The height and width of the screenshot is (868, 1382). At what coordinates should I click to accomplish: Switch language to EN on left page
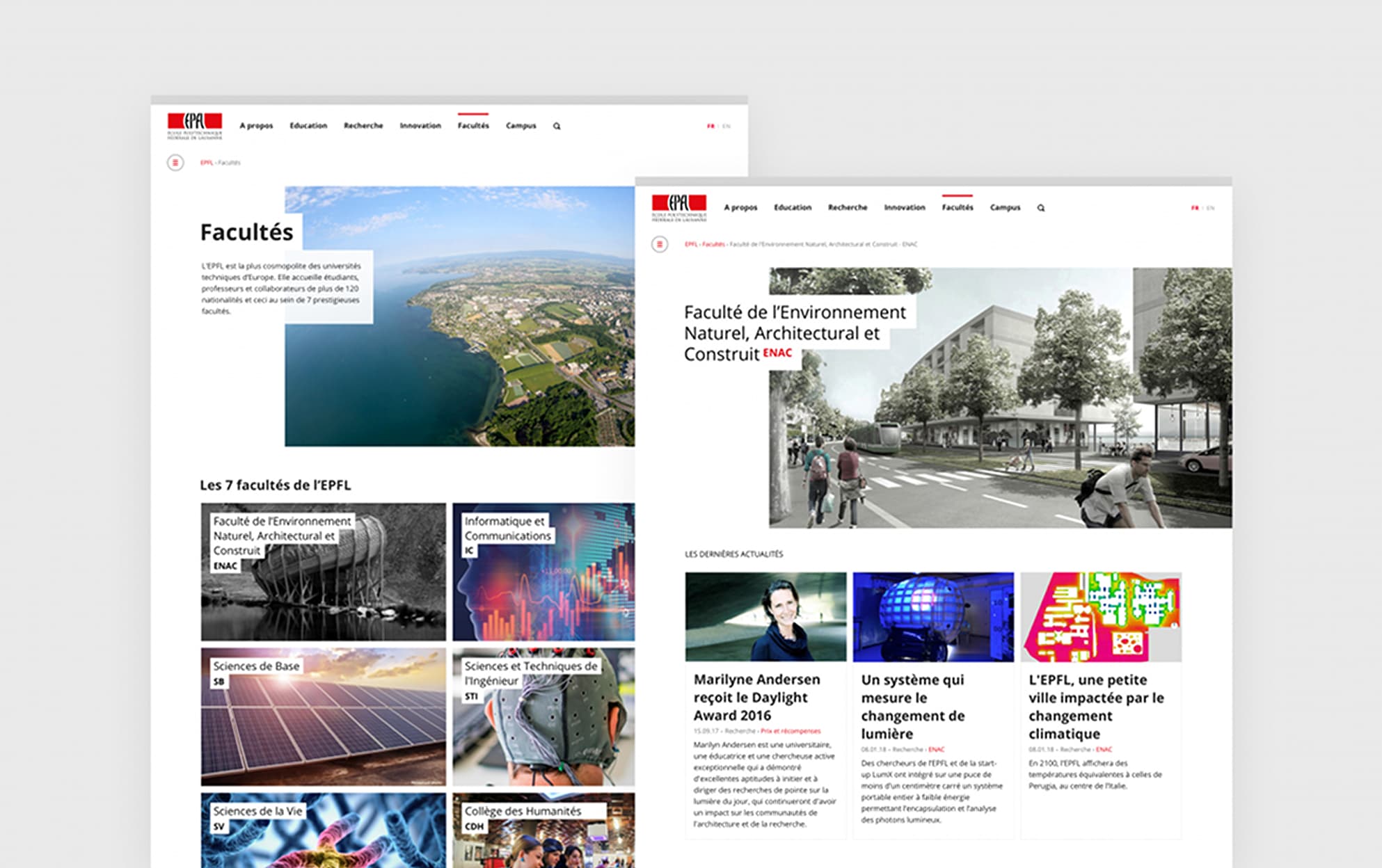click(x=726, y=126)
